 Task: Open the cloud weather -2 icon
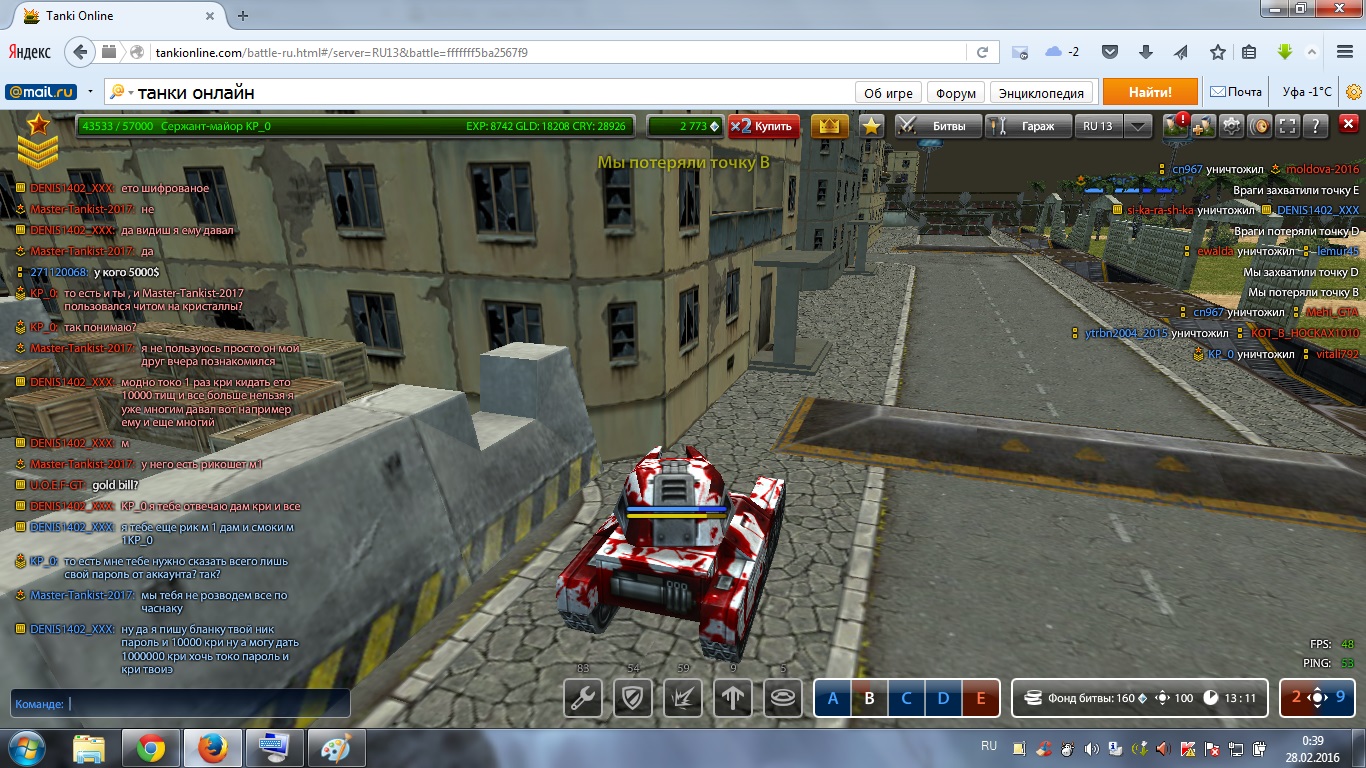click(1062, 52)
